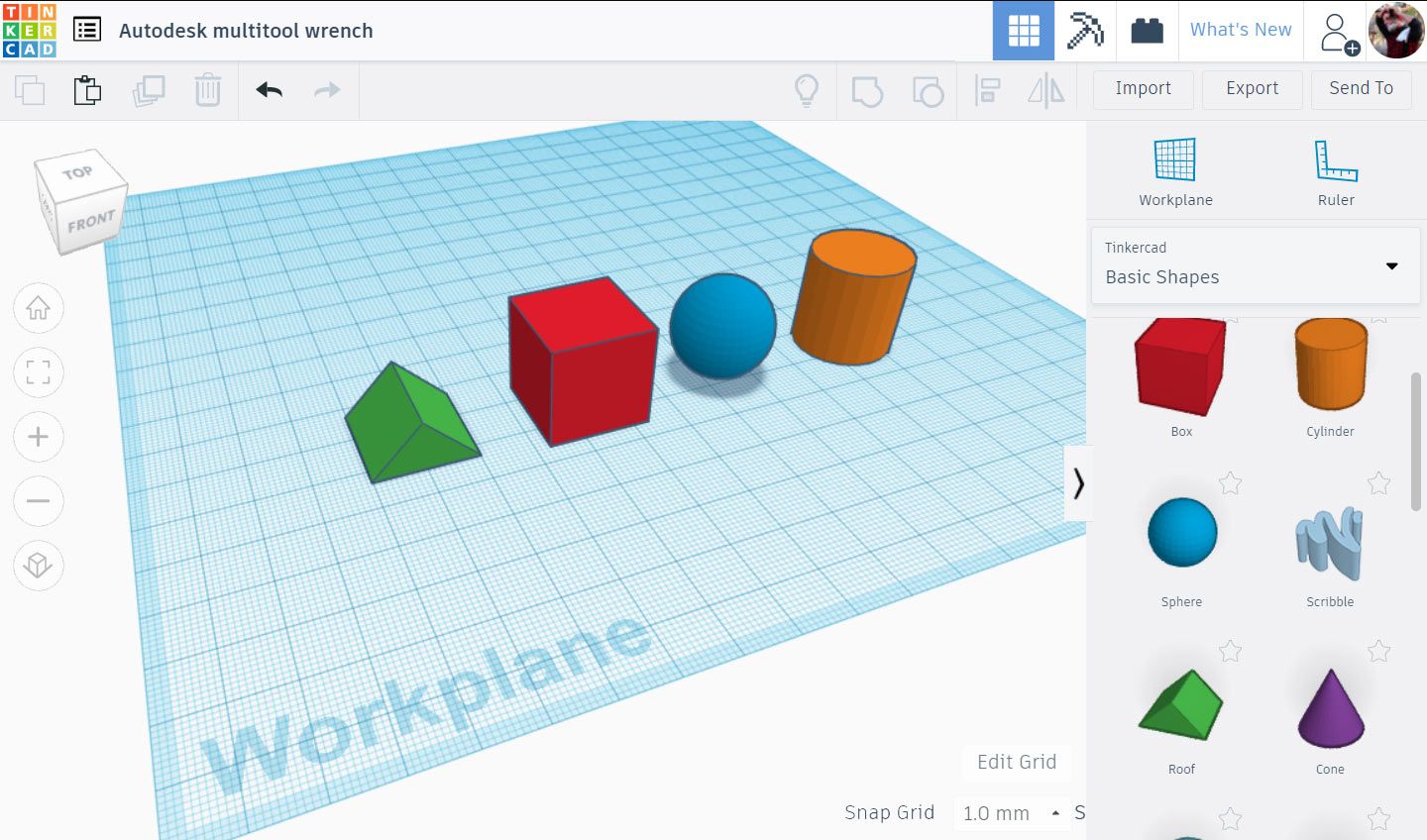Click the Flip/Mirror tool icon
Screen dimensions: 1427x840
[1047, 90]
